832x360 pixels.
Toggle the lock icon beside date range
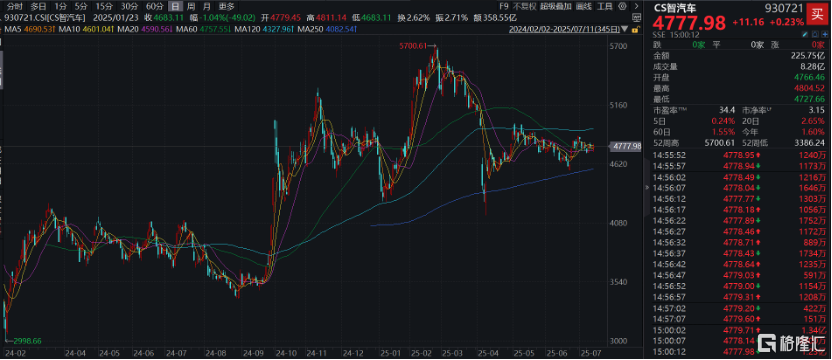(636, 29)
